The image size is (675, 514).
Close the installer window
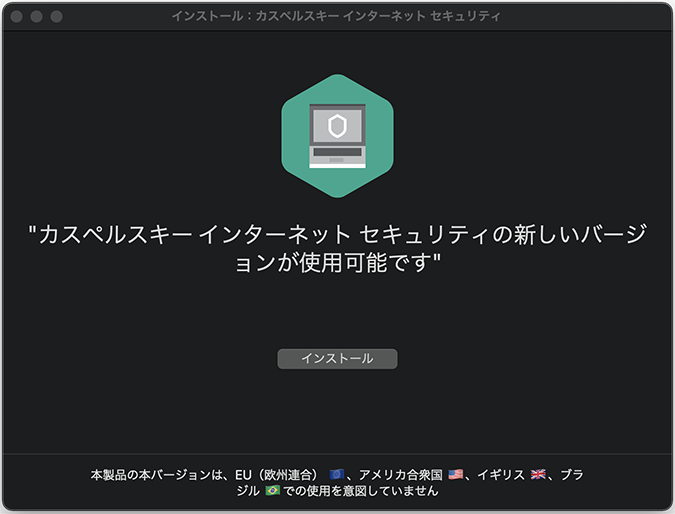17,16
